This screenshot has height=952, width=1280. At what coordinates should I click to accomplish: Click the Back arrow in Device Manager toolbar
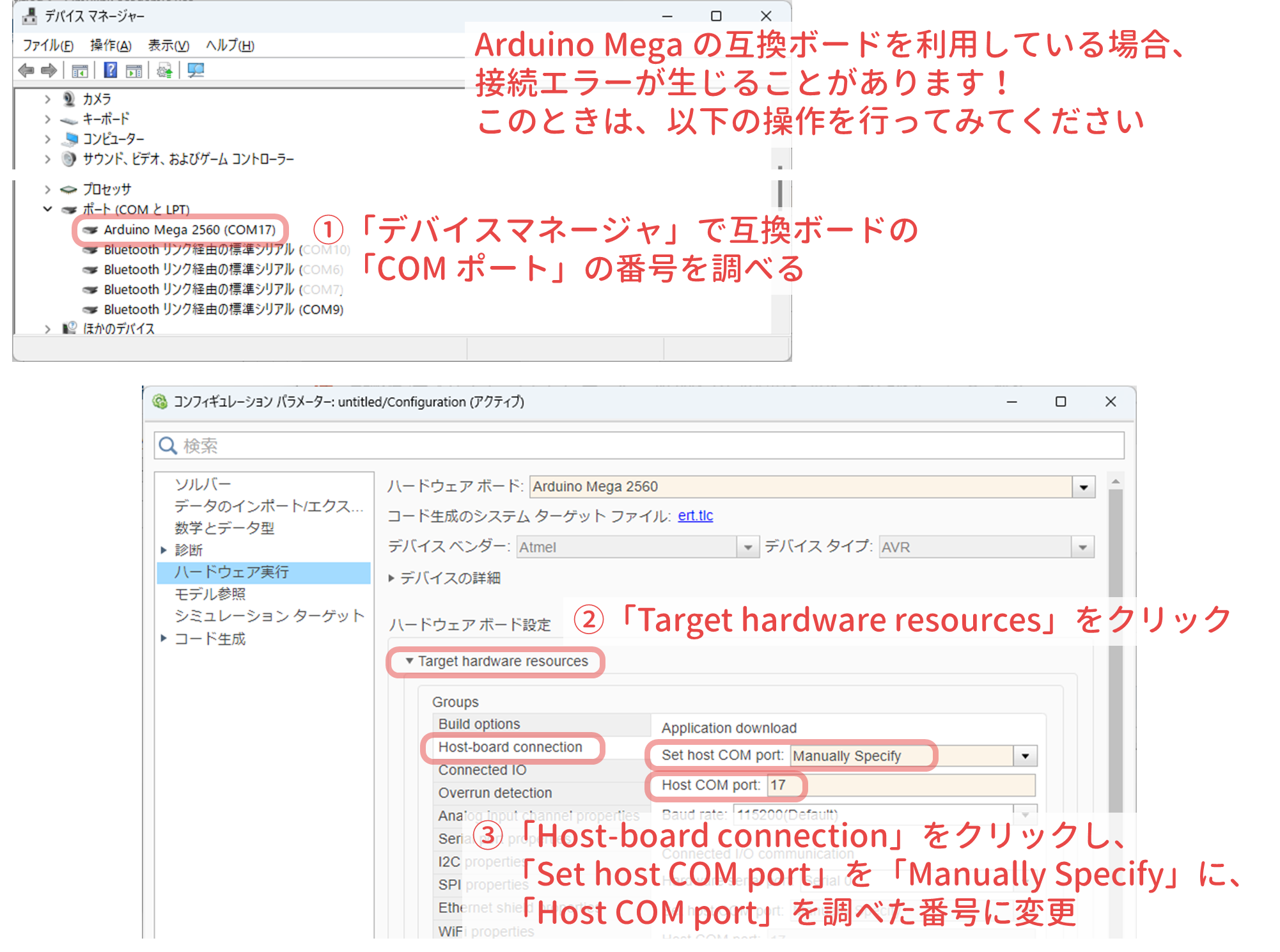26,70
